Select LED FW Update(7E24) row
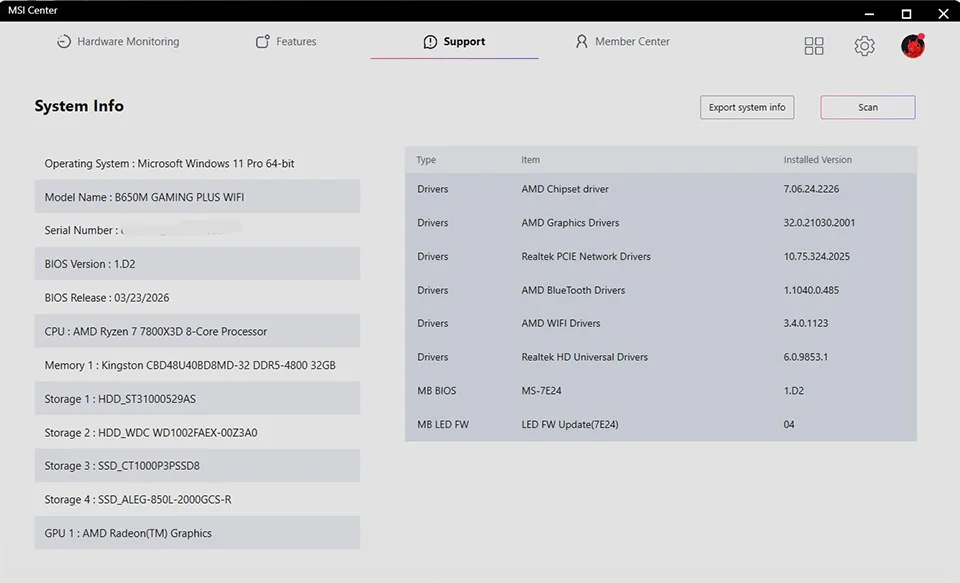Screen dimensions: 960x583 tap(661, 424)
